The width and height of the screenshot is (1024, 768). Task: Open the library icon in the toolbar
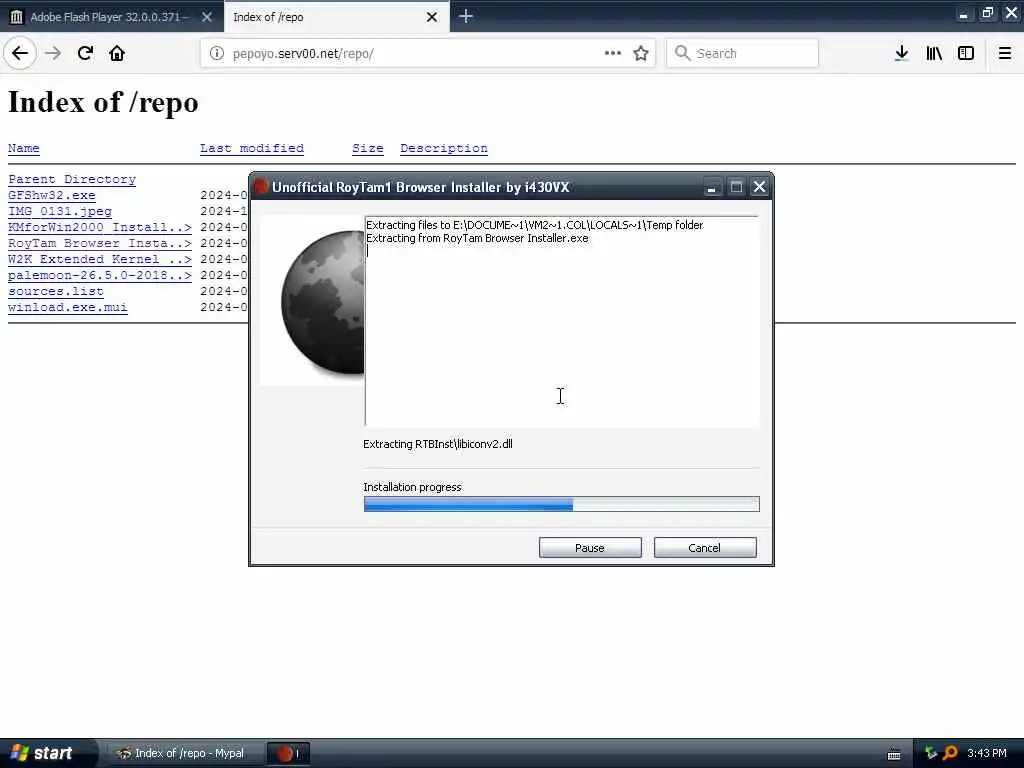click(x=934, y=54)
